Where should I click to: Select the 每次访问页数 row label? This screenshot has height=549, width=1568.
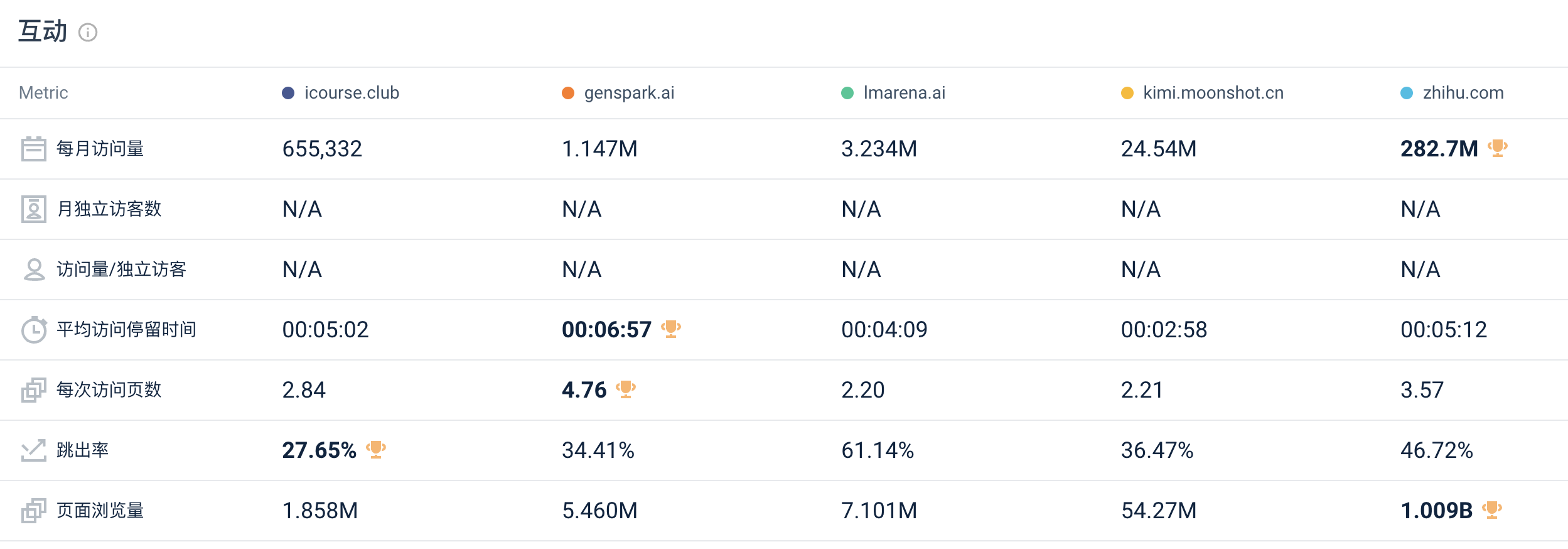(x=109, y=390)
